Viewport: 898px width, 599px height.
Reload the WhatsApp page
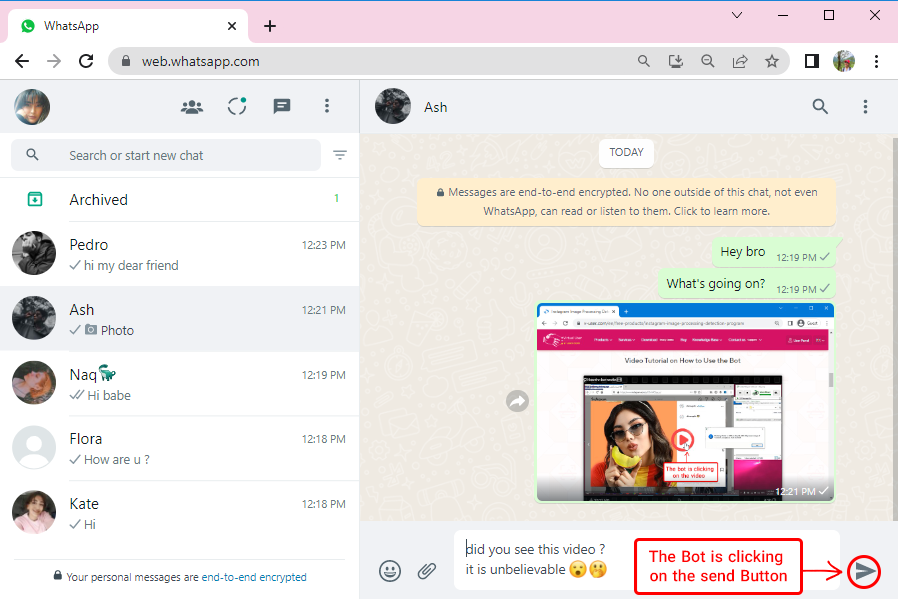(x=86, y=61)
